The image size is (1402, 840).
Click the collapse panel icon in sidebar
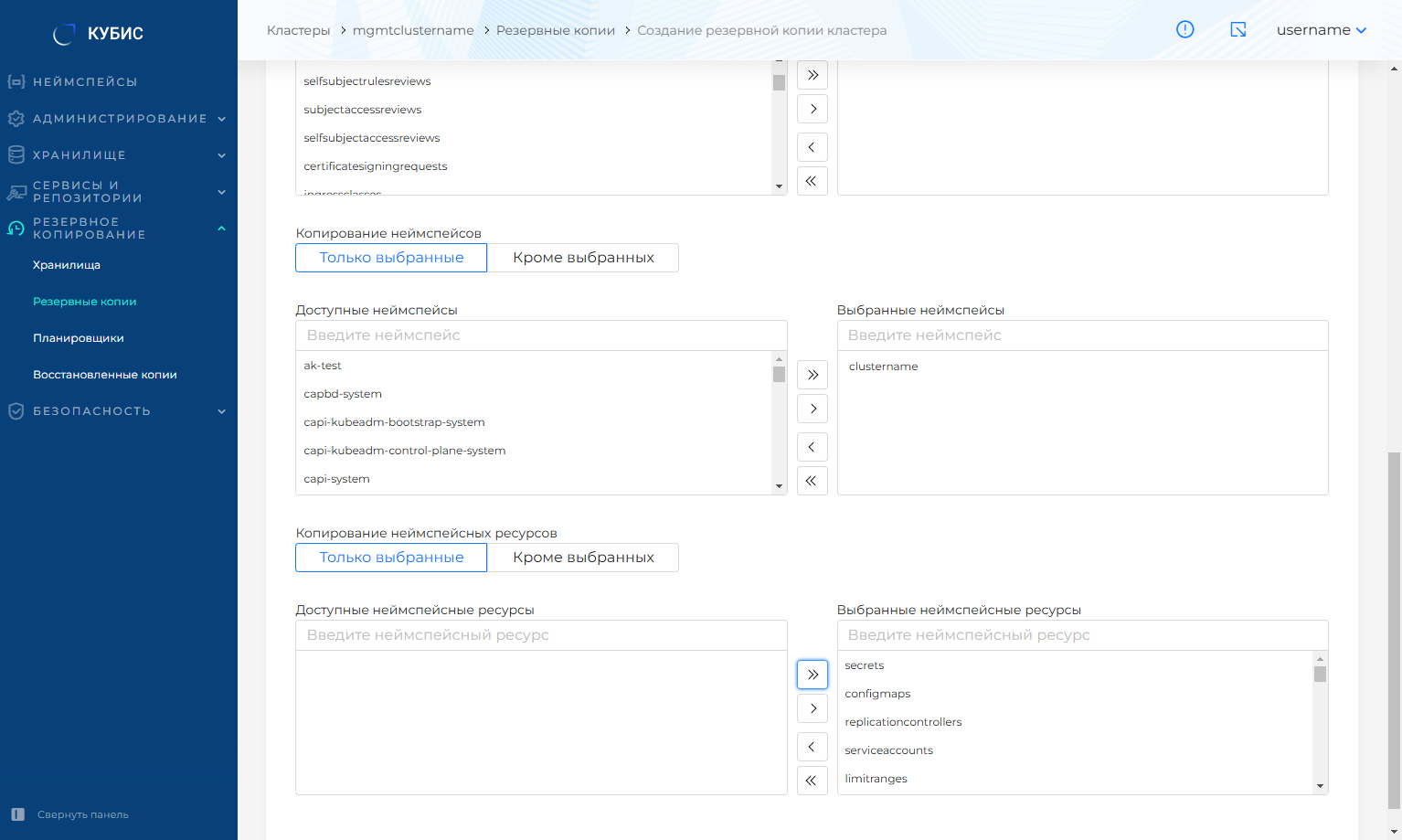pos(18,814)
